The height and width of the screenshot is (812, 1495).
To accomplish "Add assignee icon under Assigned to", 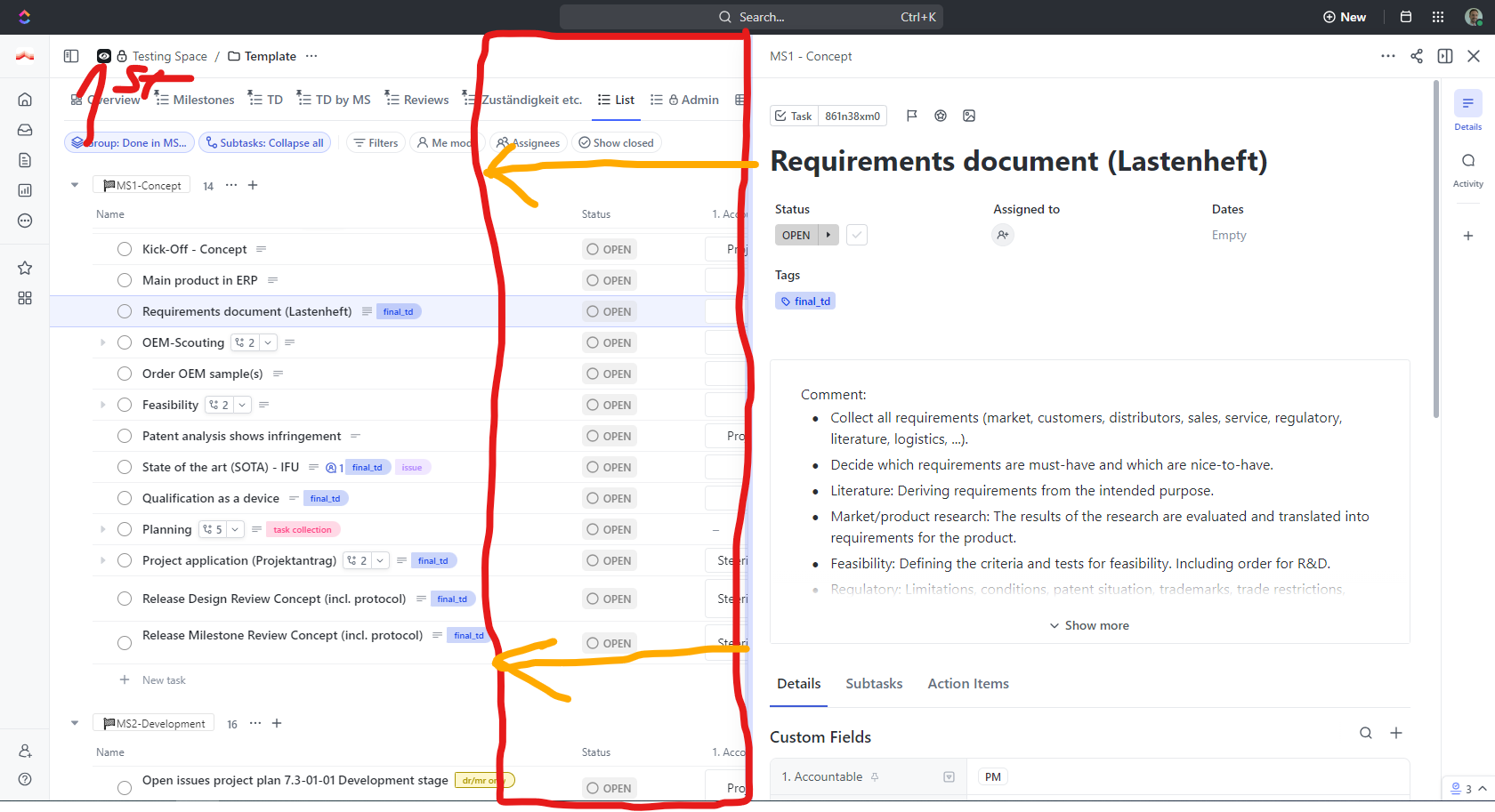I will coord(1003,235).
